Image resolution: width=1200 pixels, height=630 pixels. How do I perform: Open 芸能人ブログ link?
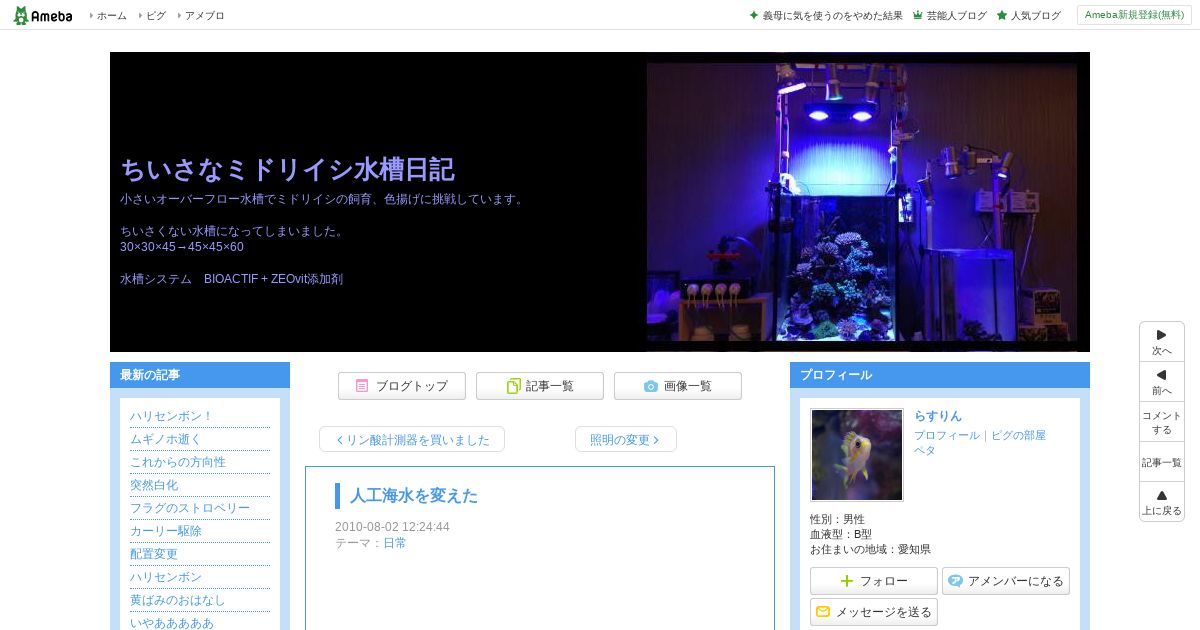[x=956, y=16]
